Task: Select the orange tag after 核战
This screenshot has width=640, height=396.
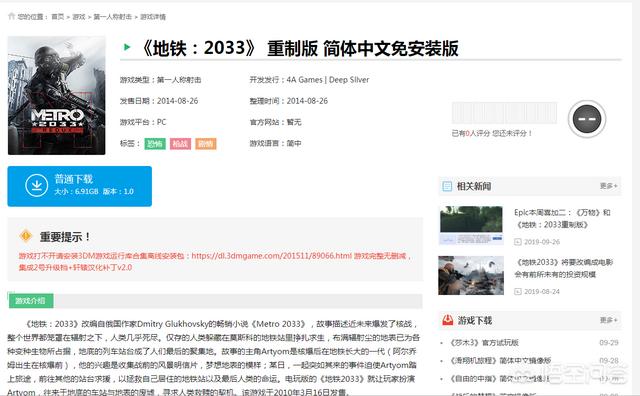Action: tap(206, 144)
